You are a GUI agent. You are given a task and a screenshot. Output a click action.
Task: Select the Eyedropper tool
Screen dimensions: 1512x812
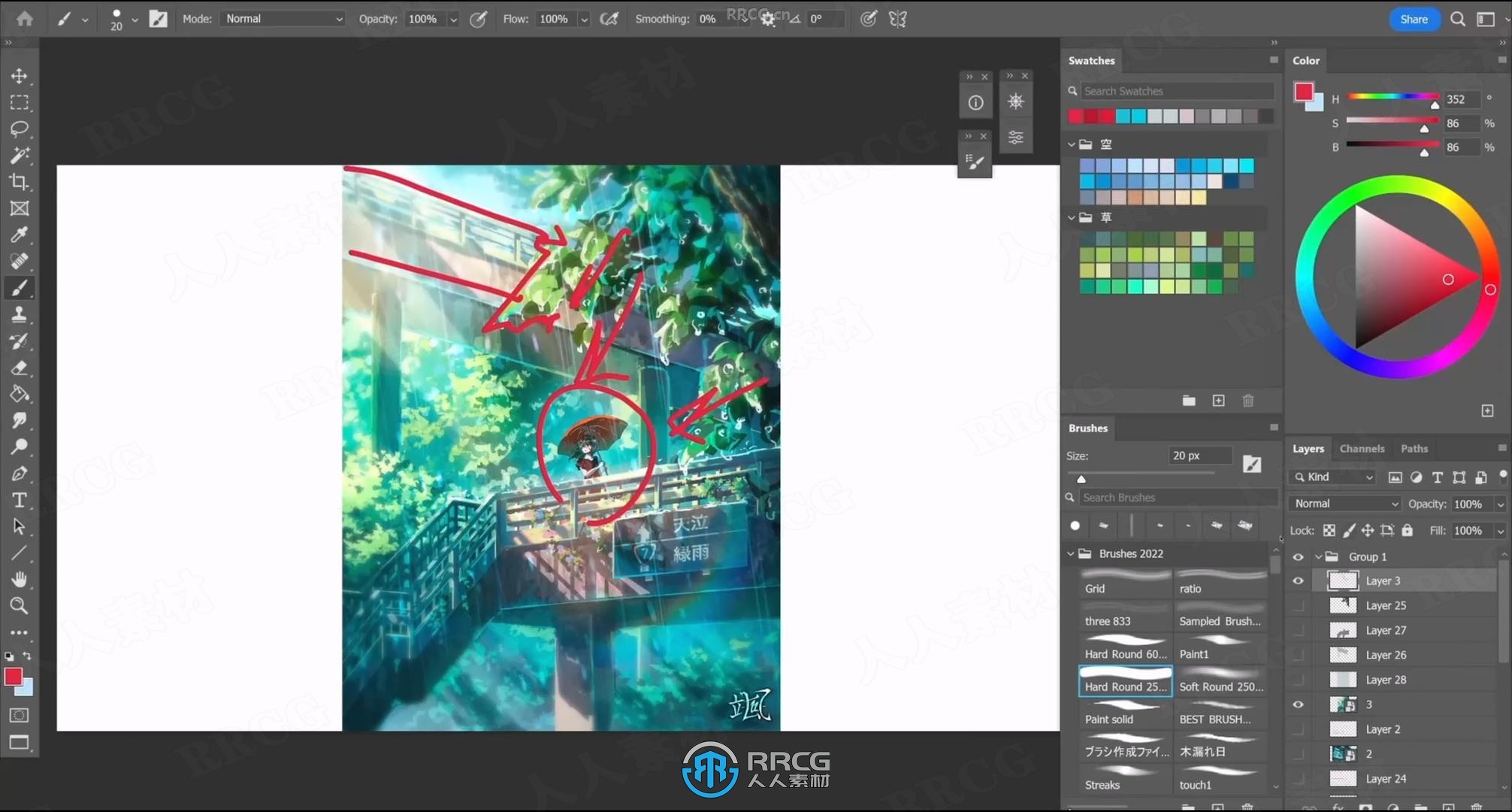point(20,235)
